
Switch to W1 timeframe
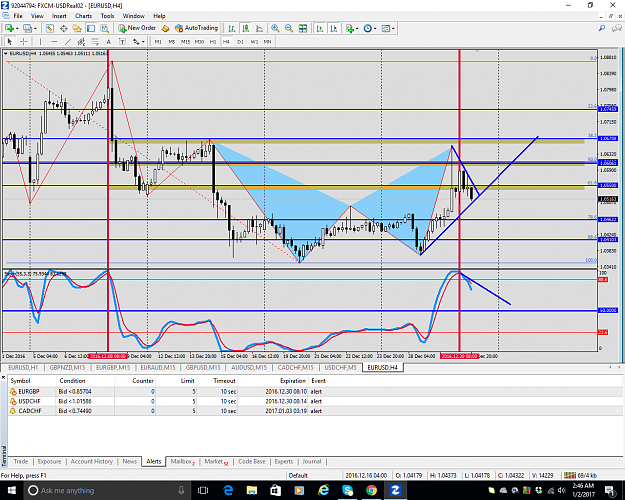pos(254,41)
